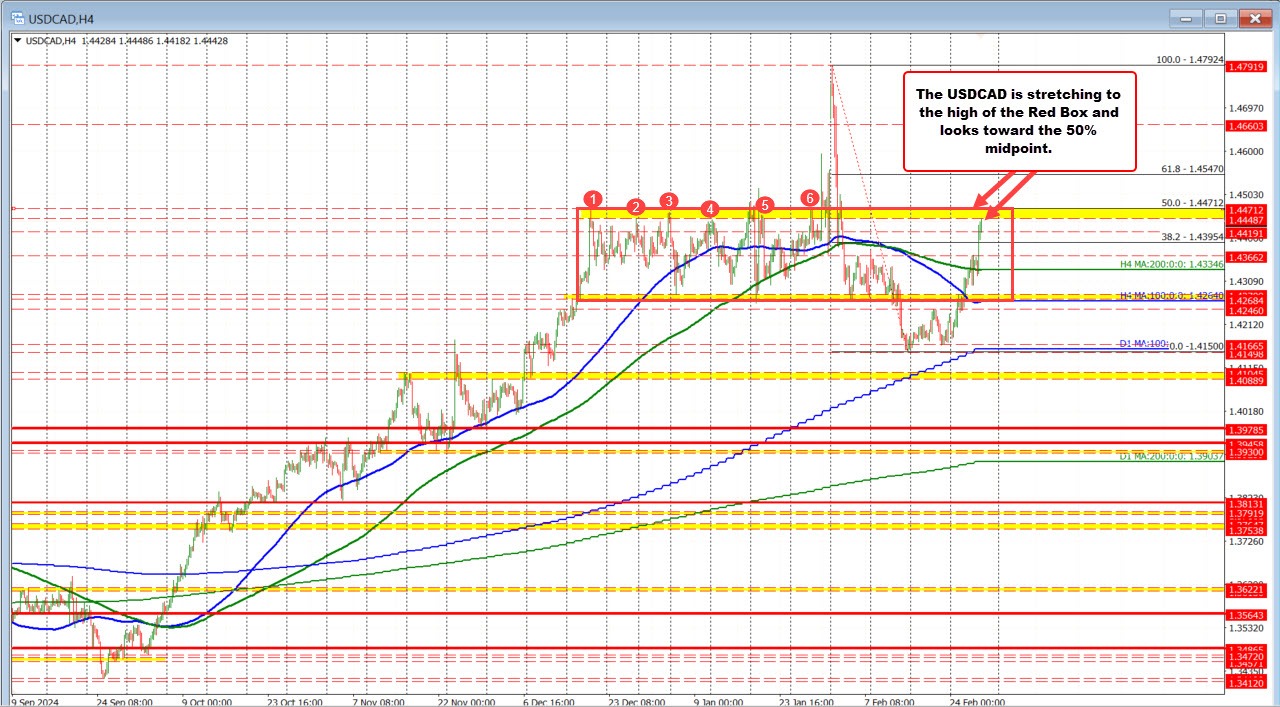The height and width of the screenshot is (707, 1280).
Task: Select the numbered marker 6 on the chart
Action: pyautogui.click(x=810, y=198)
